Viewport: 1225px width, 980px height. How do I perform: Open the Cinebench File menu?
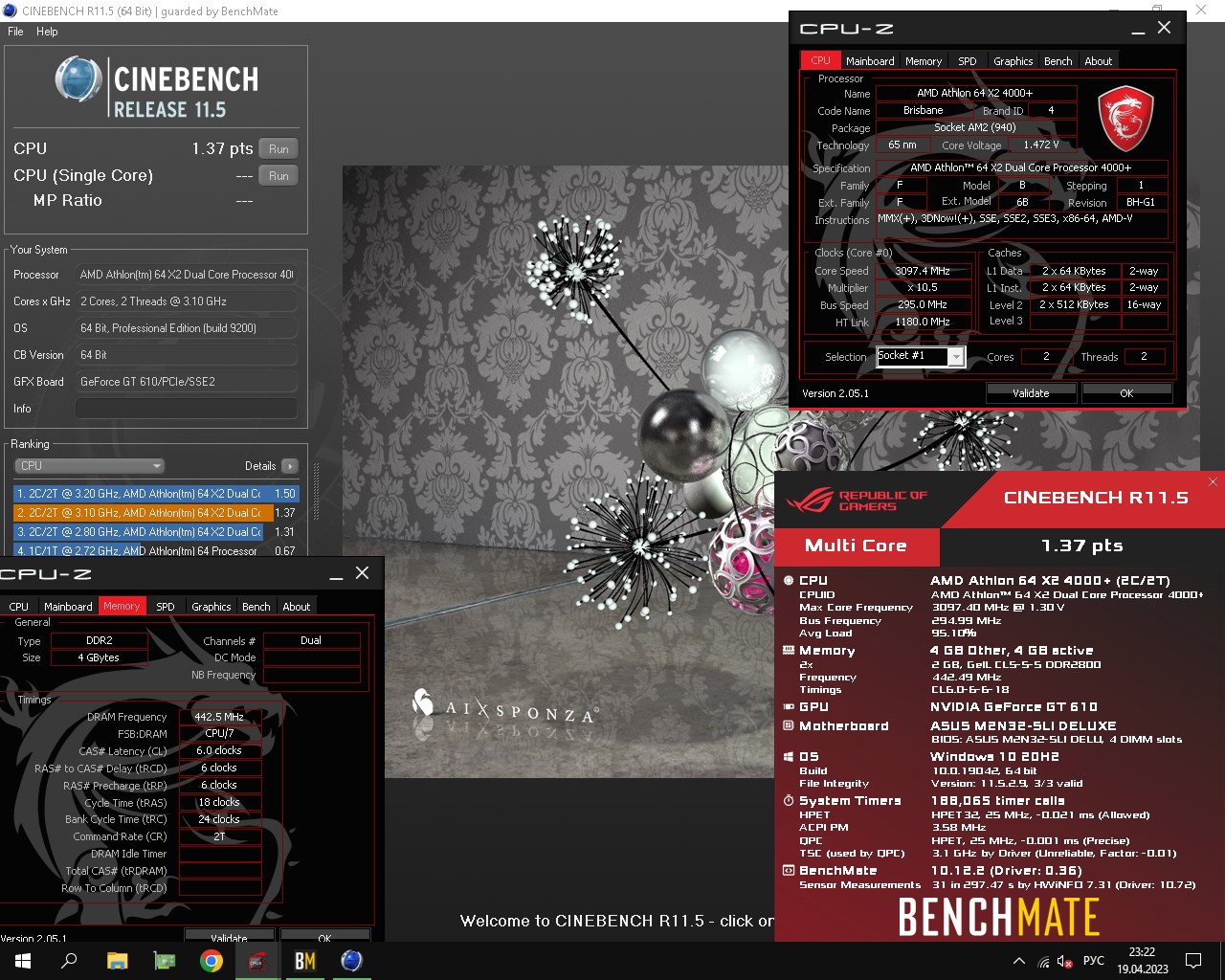(x=15, y=32)
